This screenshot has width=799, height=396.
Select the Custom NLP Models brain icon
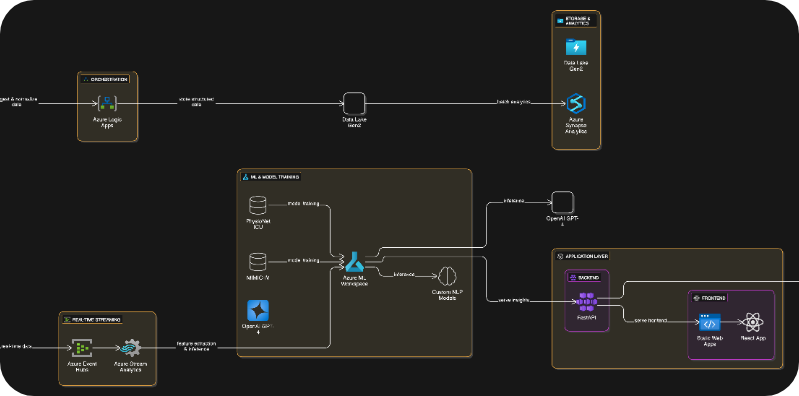click(x=447, y=276)
